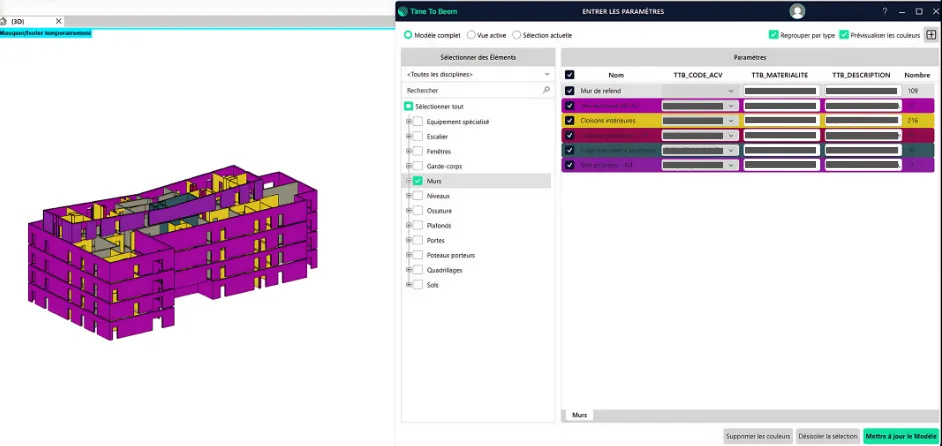Click Supprimer les couleurs button
The height and width of the screenshot is (446, 942).
pyautogui.click(x=758, y=436)
